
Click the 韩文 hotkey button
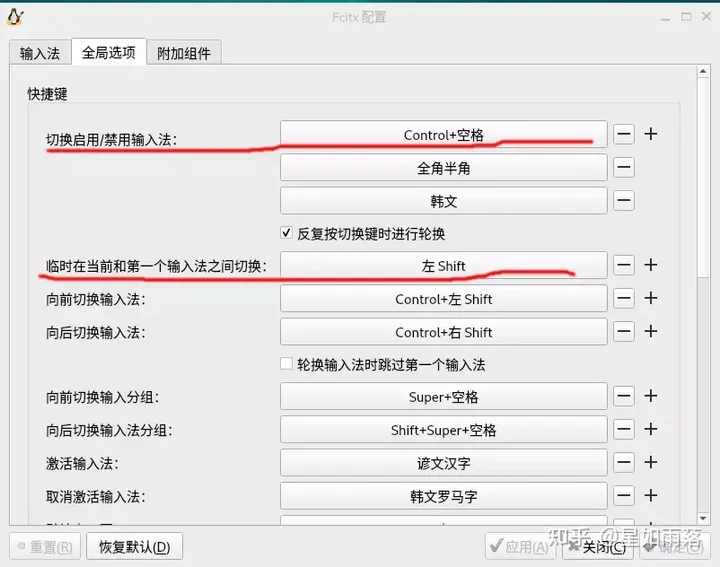click(x=444, y=201)
